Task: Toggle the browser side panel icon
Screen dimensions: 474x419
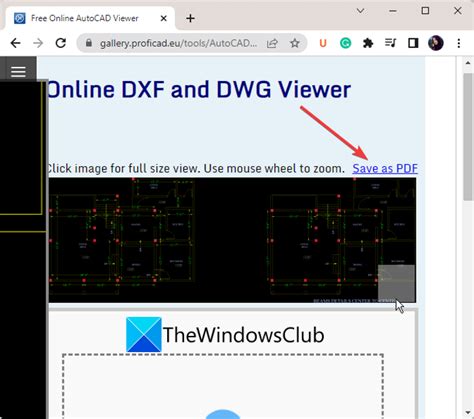Action: pyautogui.click(x=413, y=43)
